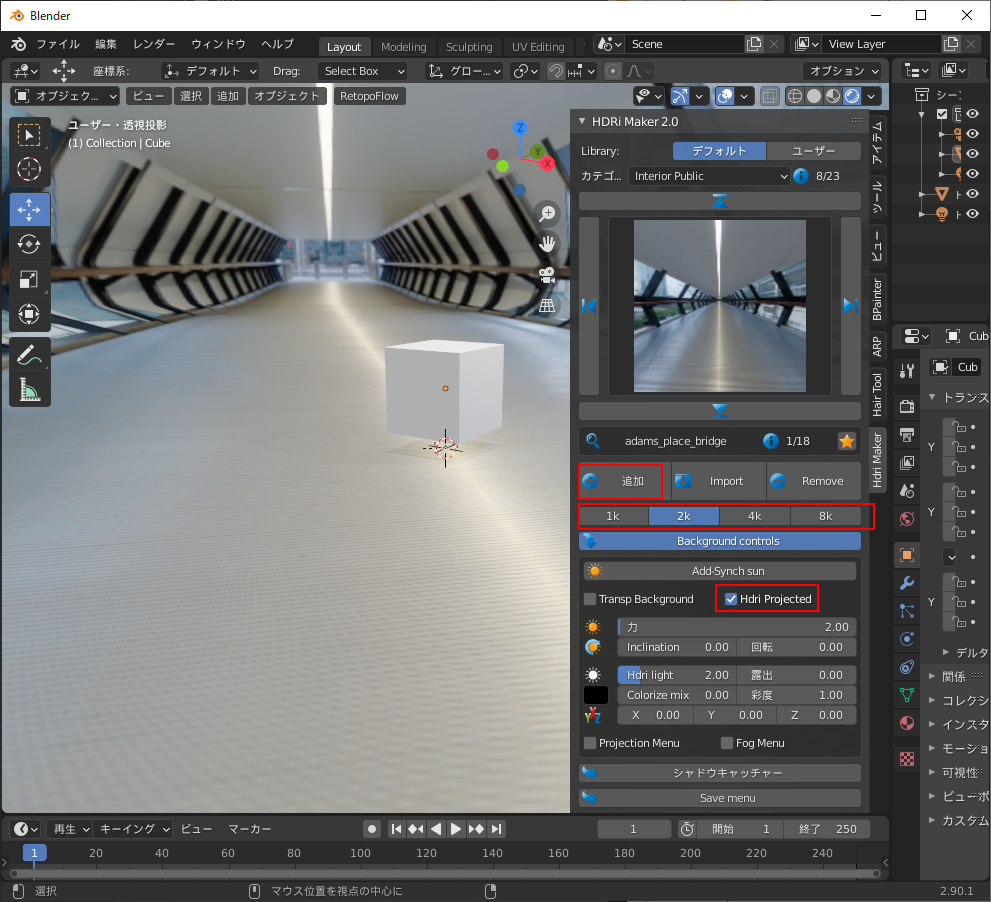Click the Blender logo menu icon

pos(18,44)
